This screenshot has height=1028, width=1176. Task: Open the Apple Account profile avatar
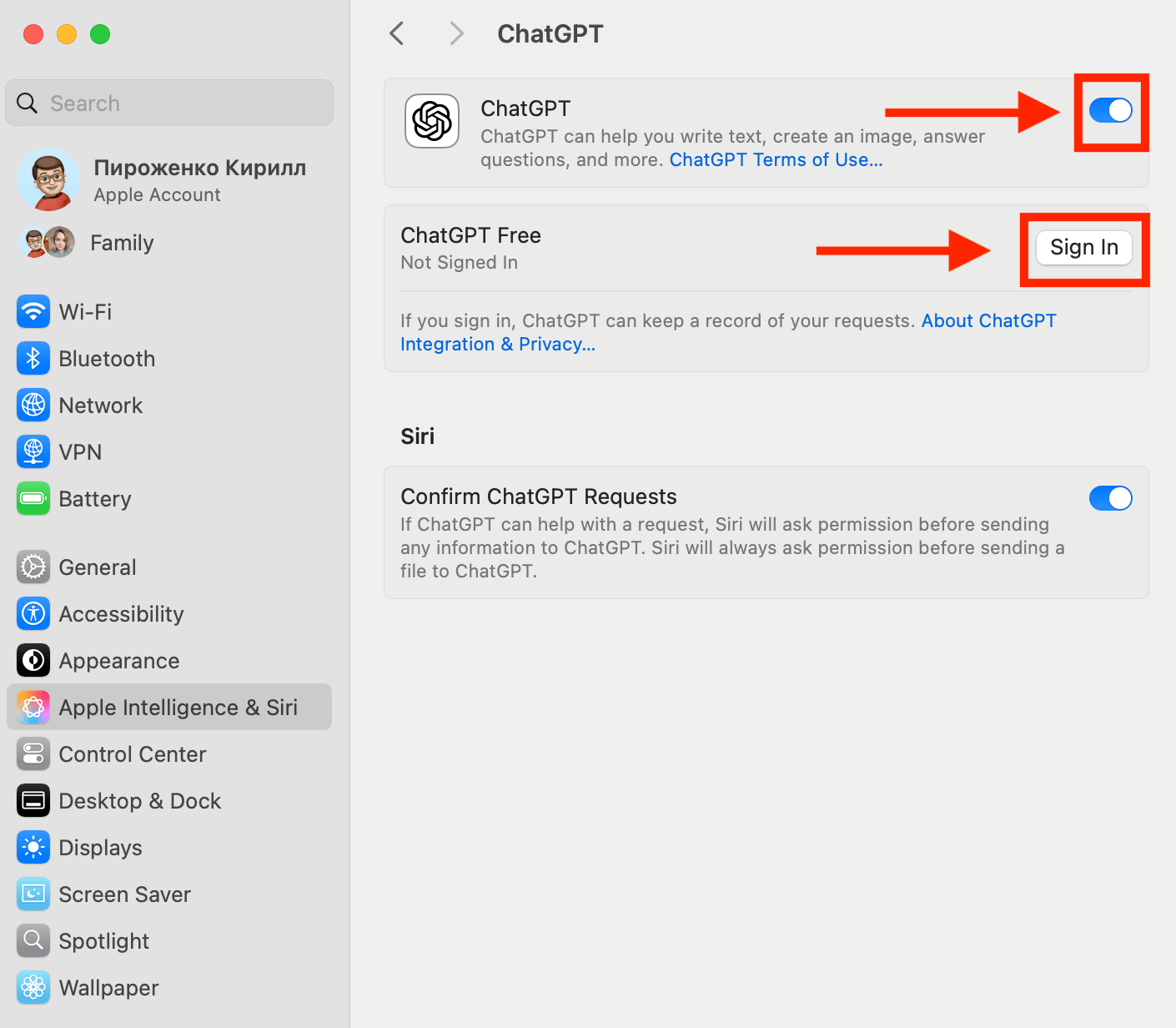48,179
